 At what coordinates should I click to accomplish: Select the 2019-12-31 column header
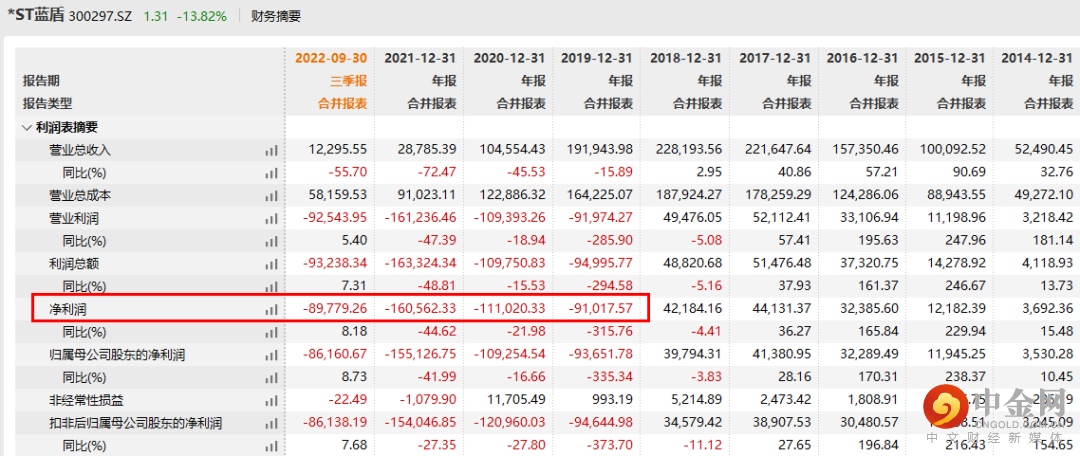[596, 58]
